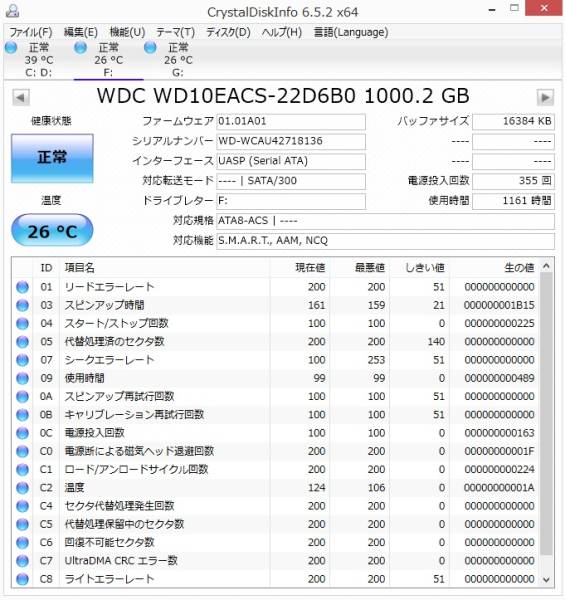The image size is (565, 600).
Task: Click the しきい値 column header
Action: pos(420,267)
